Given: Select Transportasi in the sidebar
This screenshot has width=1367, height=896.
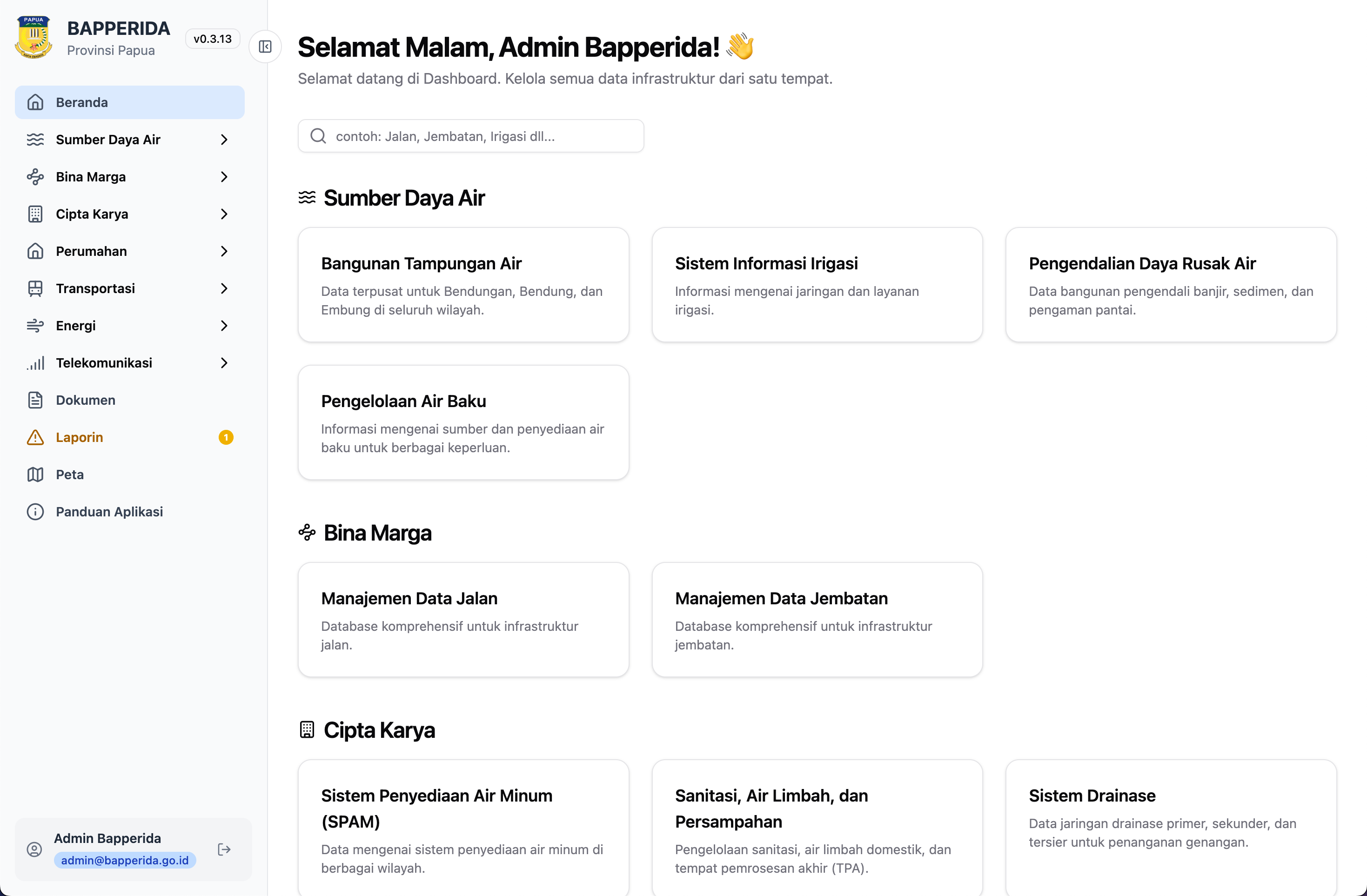Looking at the screenshot, I should pos(130,288).
